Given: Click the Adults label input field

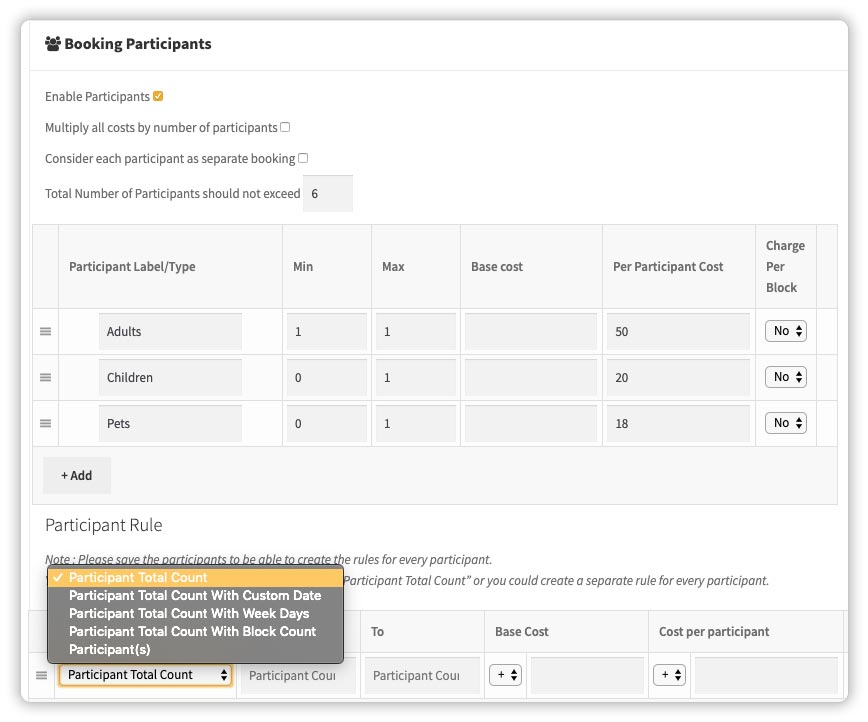Looking at the screenshot, I should [x=170, y=332].
